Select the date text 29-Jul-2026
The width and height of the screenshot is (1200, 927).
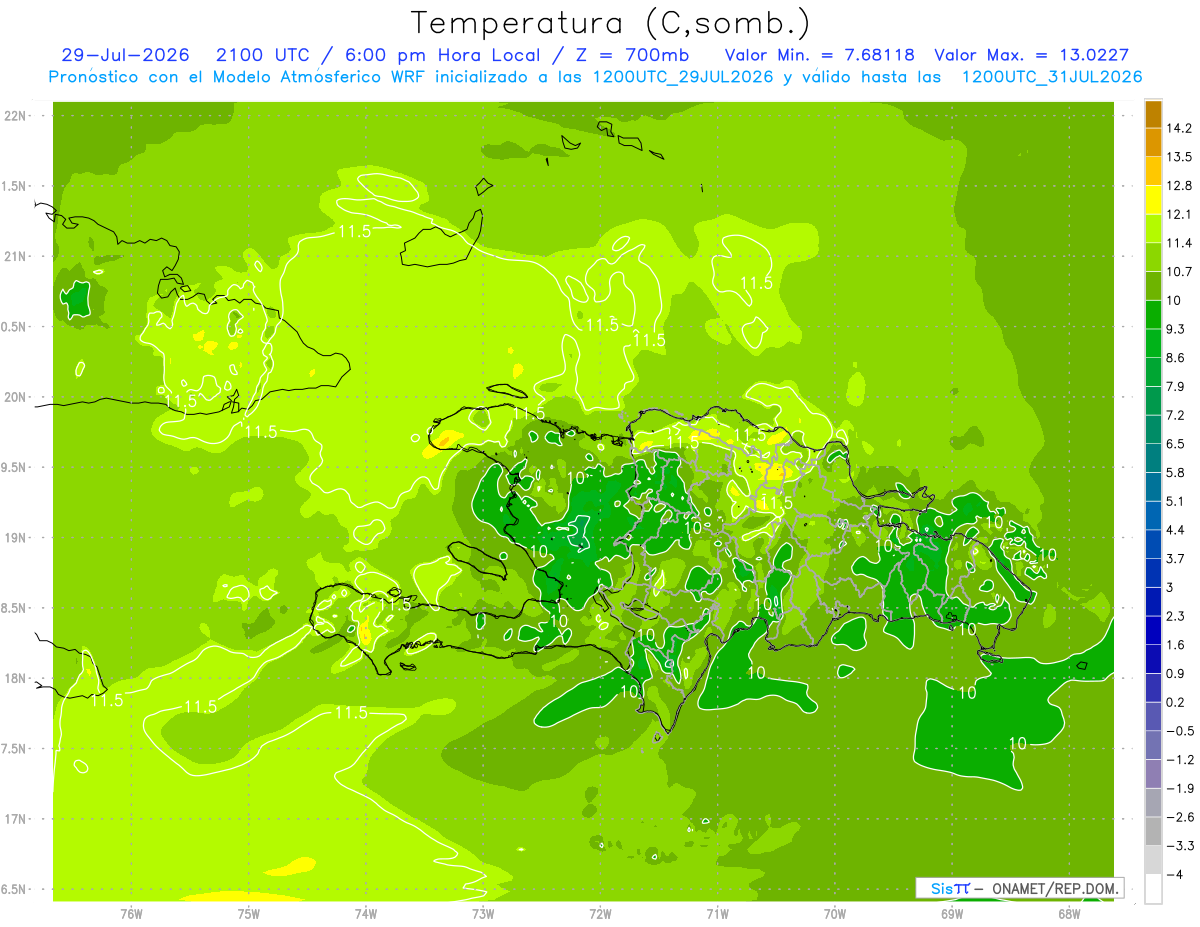[126, 54]
